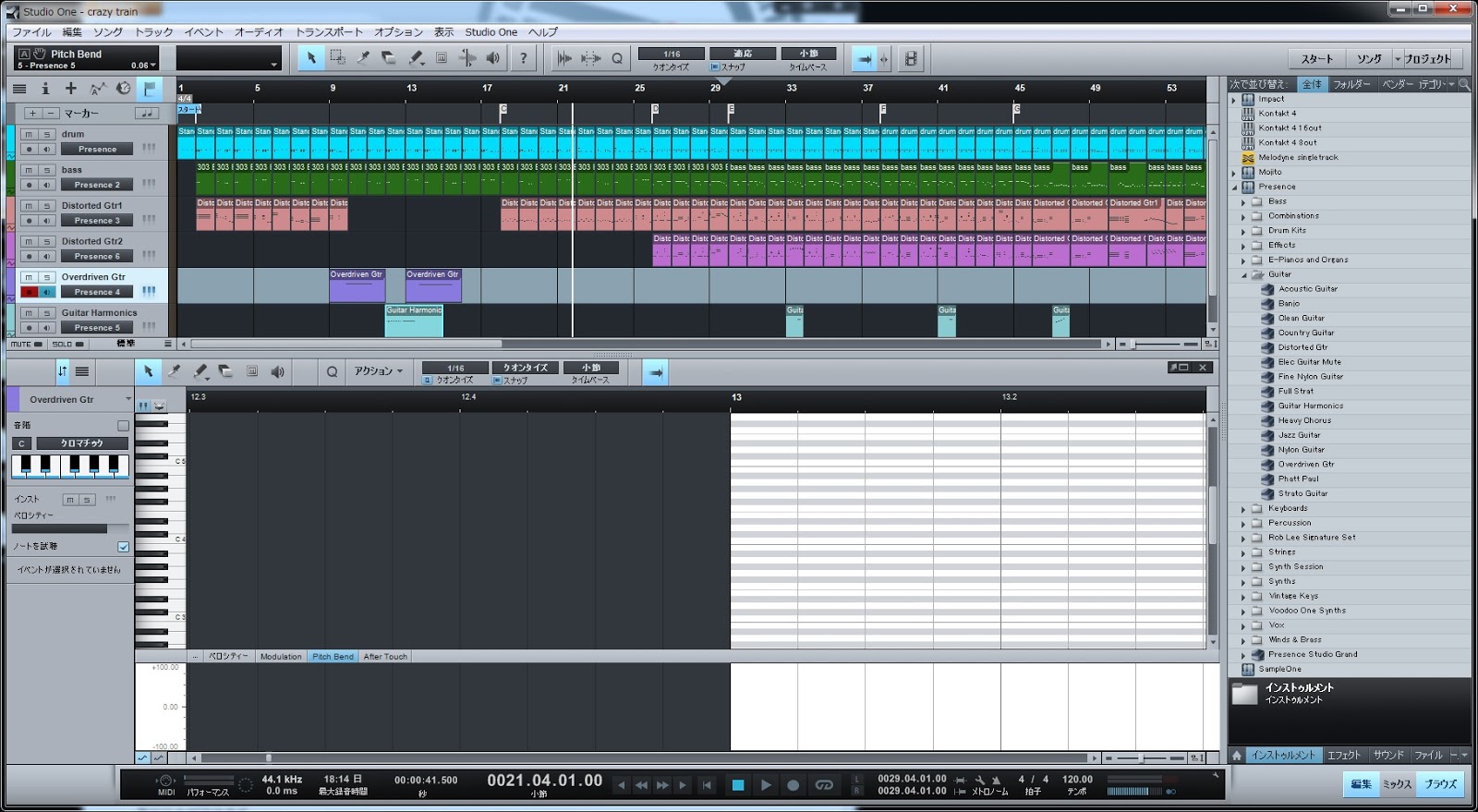The width and height of the screenshot is (1478, 812).
Task: Click marker C in the timeline marker lane
Action: [503, 109]
